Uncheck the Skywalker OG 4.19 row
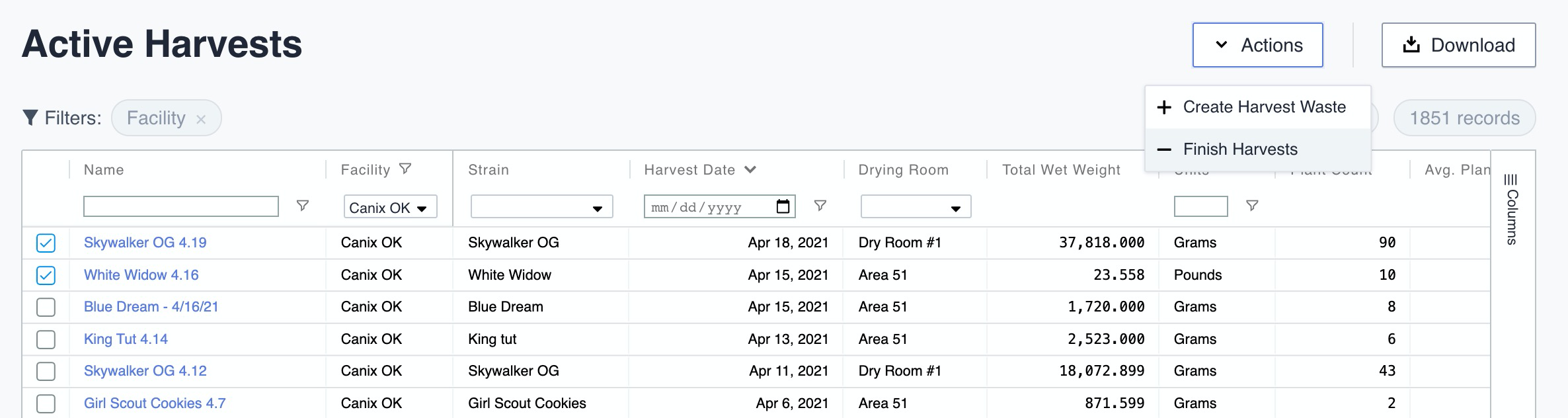The width and height of the screenshot is (1568, 418). pos(46,243)
